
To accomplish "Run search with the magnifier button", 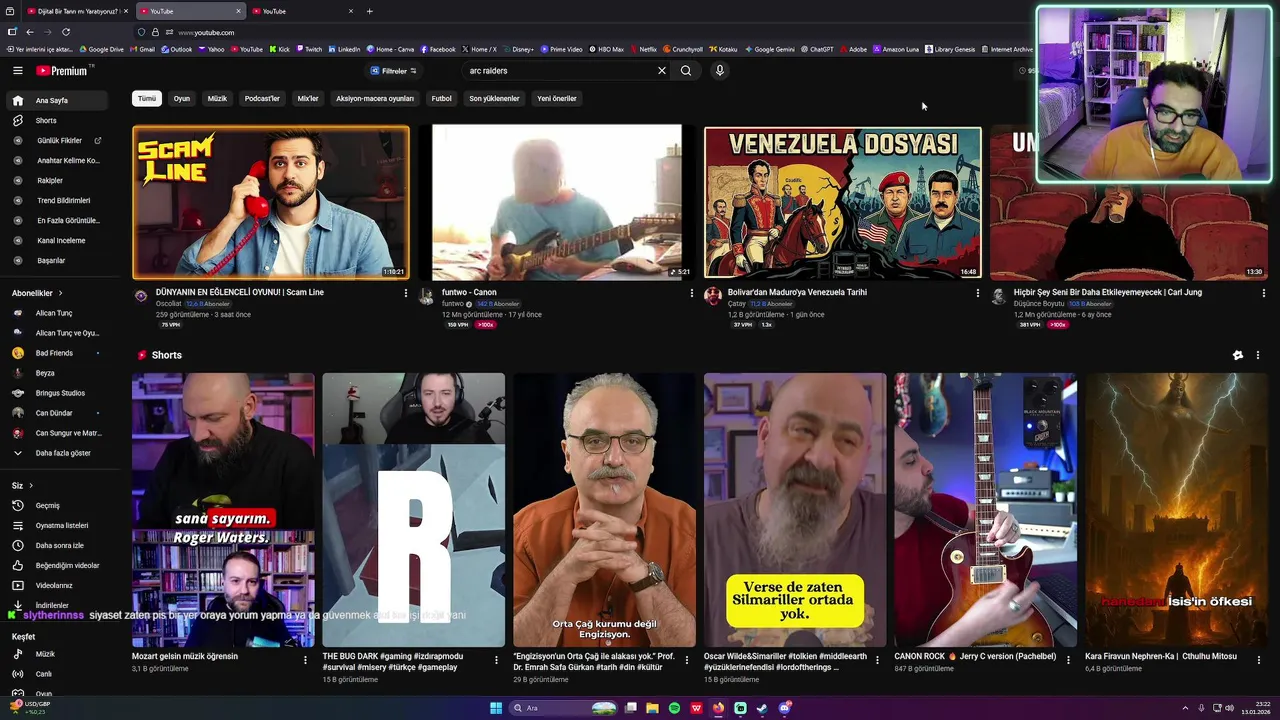I will pos(686,71).
